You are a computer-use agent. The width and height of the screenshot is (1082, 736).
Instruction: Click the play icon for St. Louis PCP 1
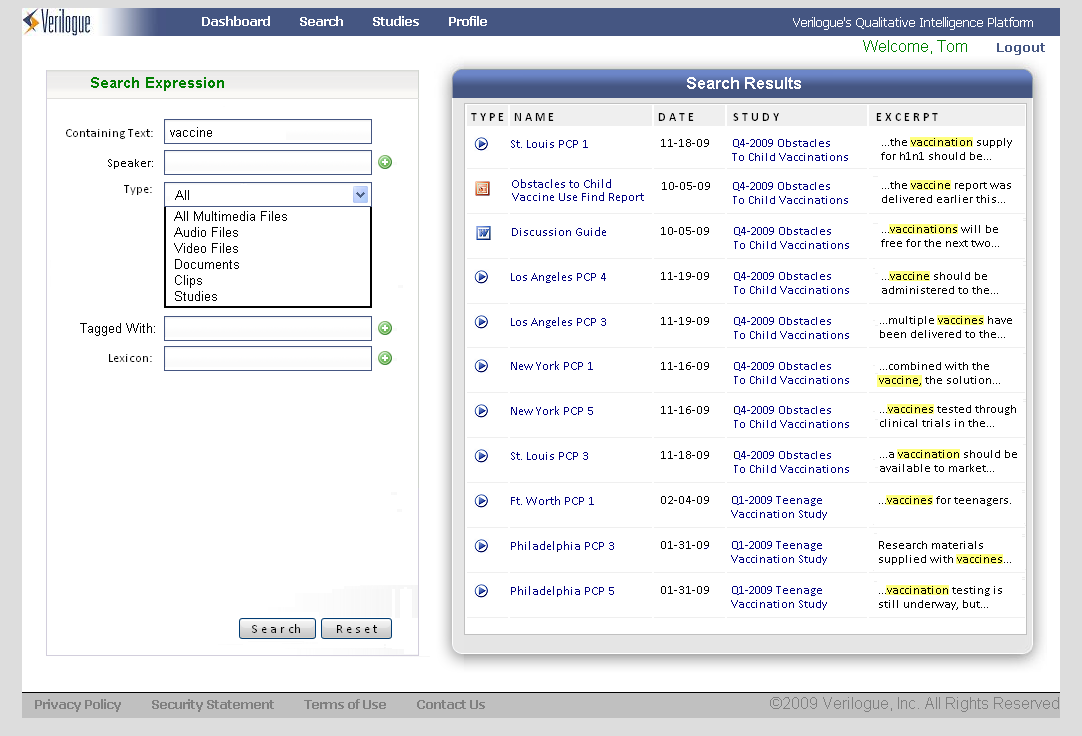[x=481, y=144]
